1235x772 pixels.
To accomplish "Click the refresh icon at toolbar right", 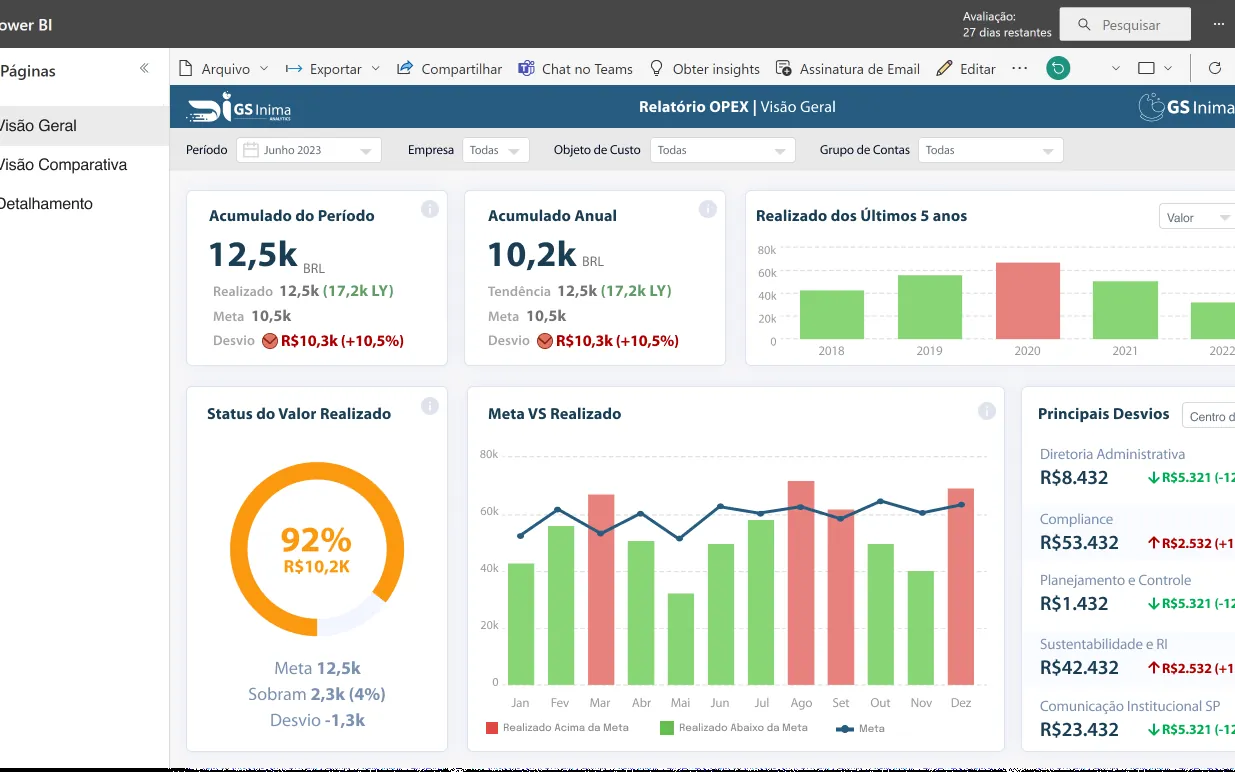I will 1215,68.
